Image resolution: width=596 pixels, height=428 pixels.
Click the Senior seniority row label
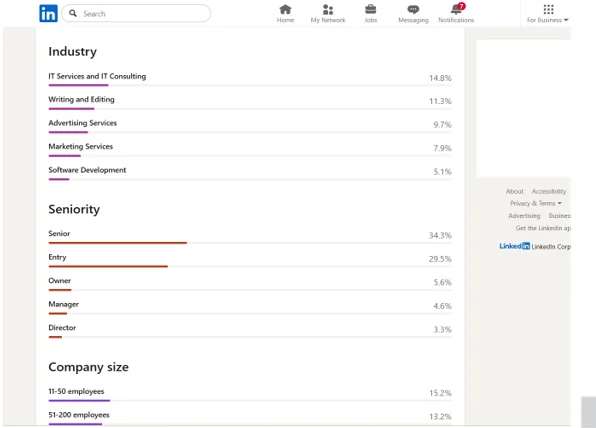pyautogui.click(x=59, y=233)
